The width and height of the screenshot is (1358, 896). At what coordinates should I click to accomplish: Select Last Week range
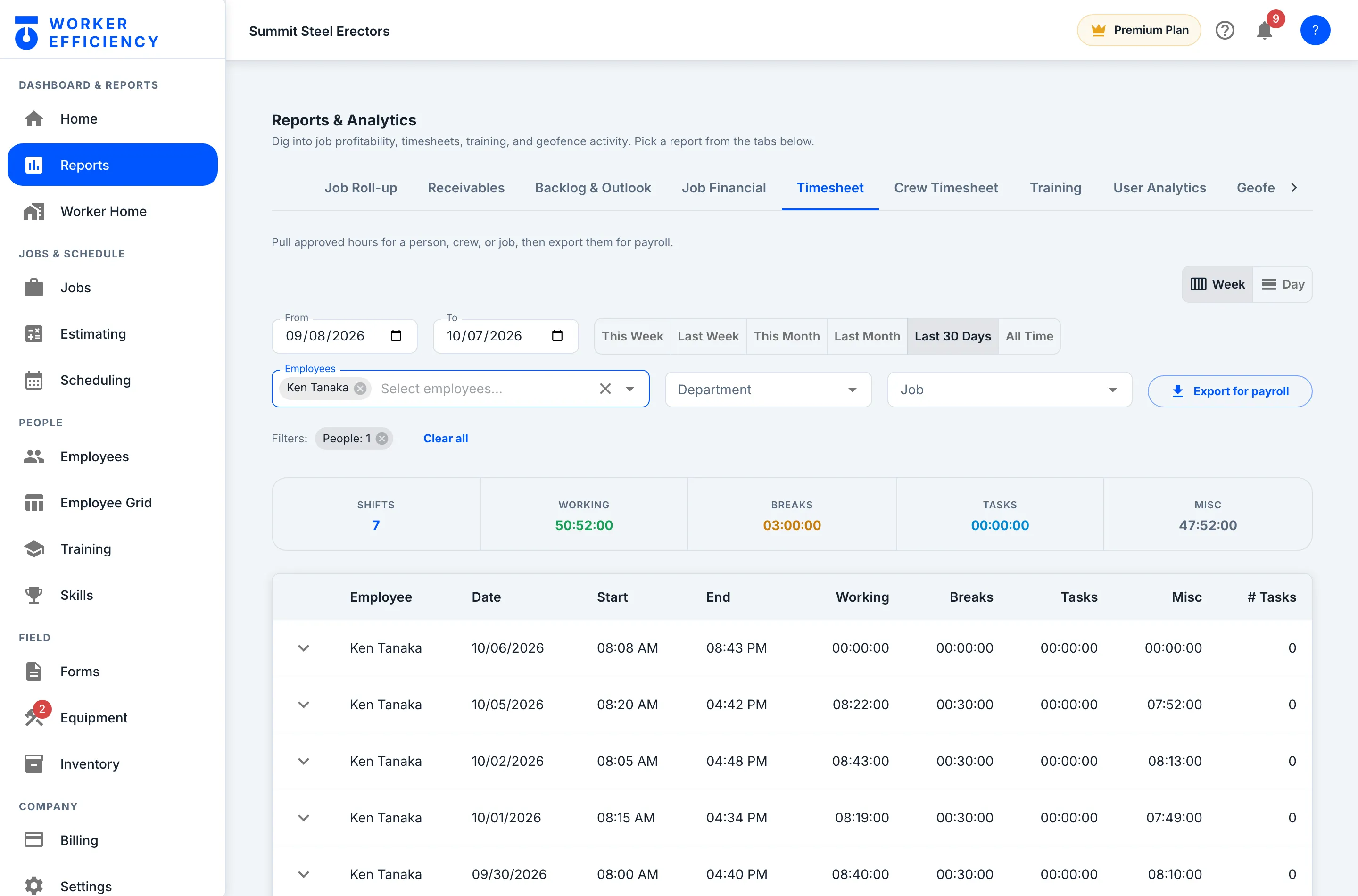pyautogui.click(x=708, y=336)
